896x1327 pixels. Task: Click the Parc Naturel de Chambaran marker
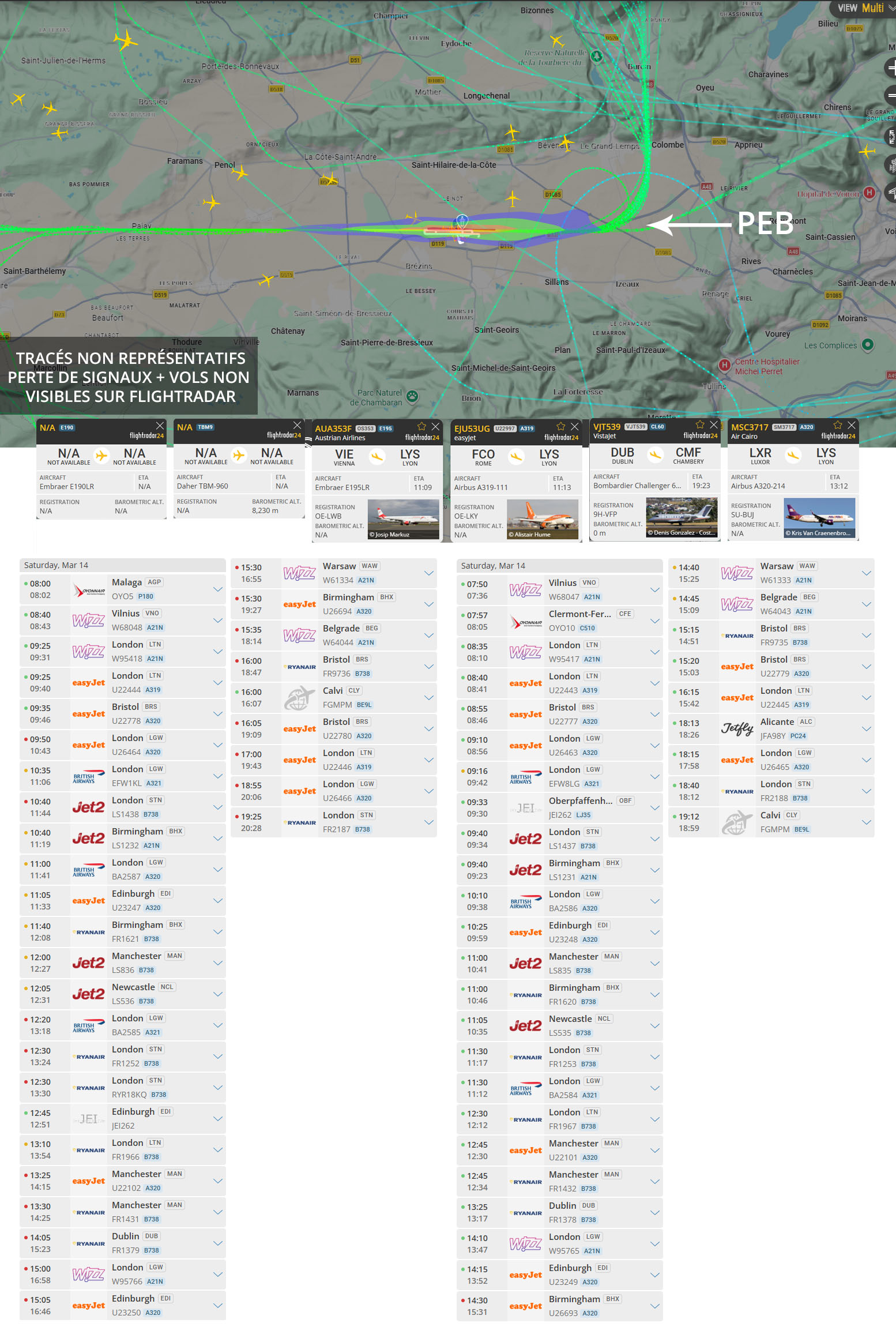pyautogui.click(x=412, y=396)
